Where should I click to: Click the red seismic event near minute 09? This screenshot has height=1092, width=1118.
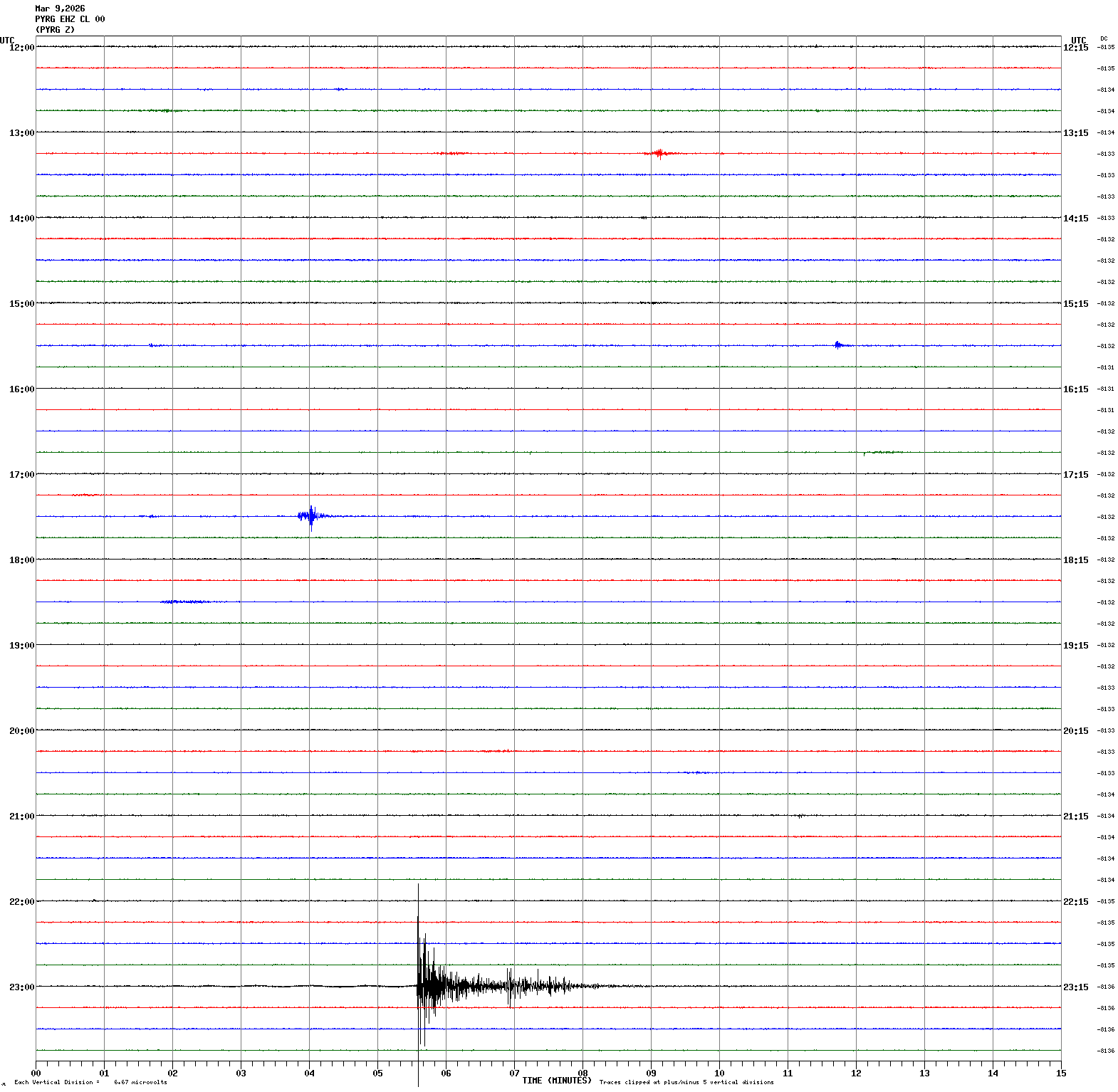click(x=659, y=153)
